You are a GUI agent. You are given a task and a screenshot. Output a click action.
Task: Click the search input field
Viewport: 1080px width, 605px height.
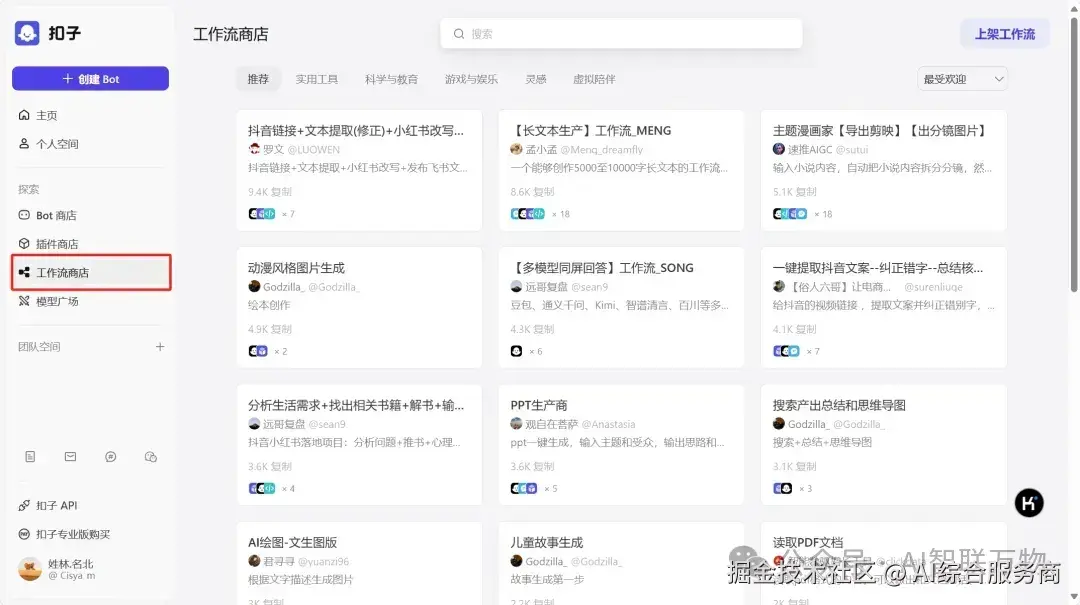click(x=620, y=33)
